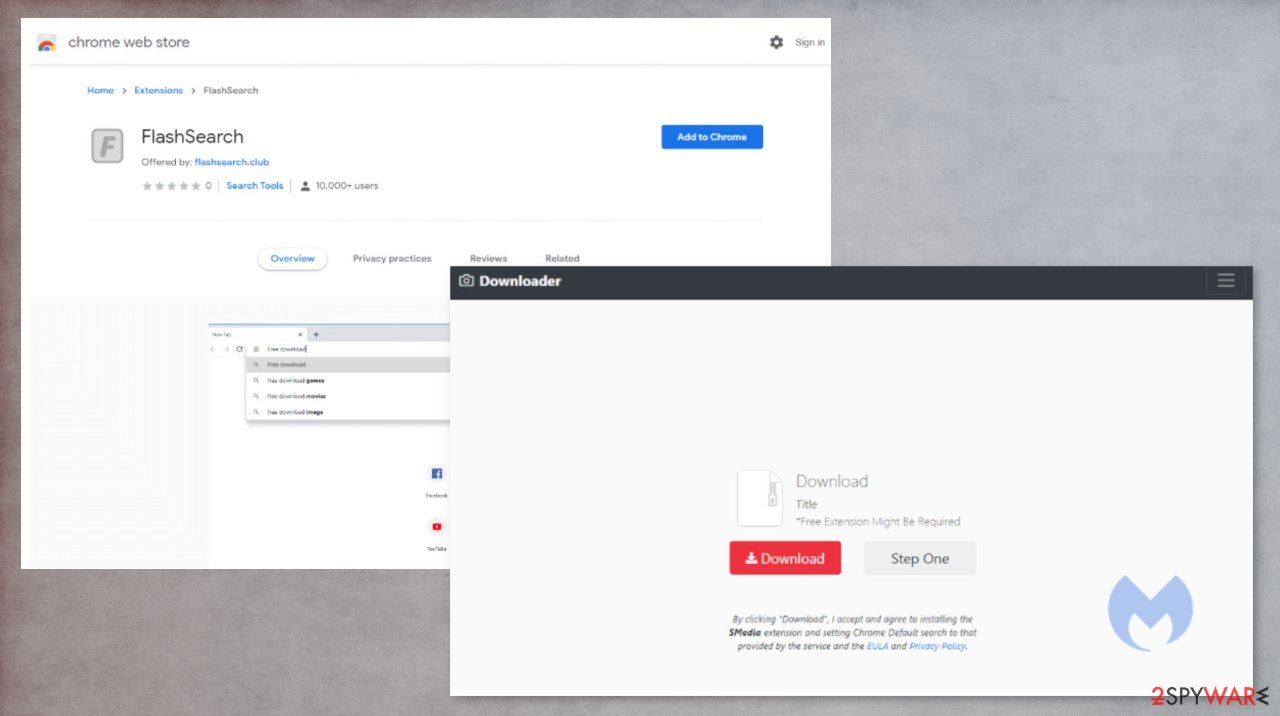Image resolution: width=1280 pixels, height=716 pixels.
Task: Click the five-star rating row
Action: point(171,186)
